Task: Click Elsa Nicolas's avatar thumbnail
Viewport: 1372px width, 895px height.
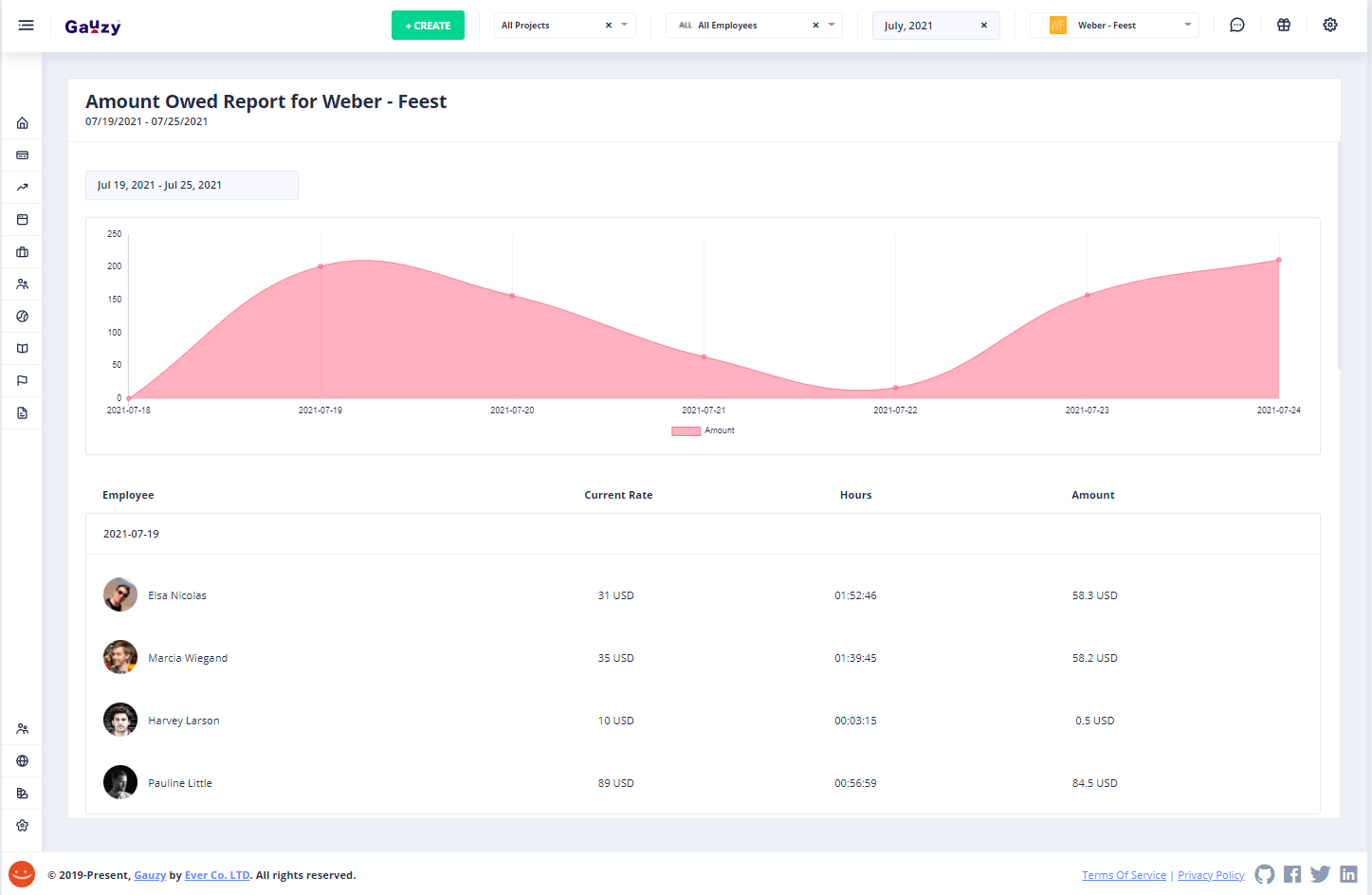Action: coord(120,595)
